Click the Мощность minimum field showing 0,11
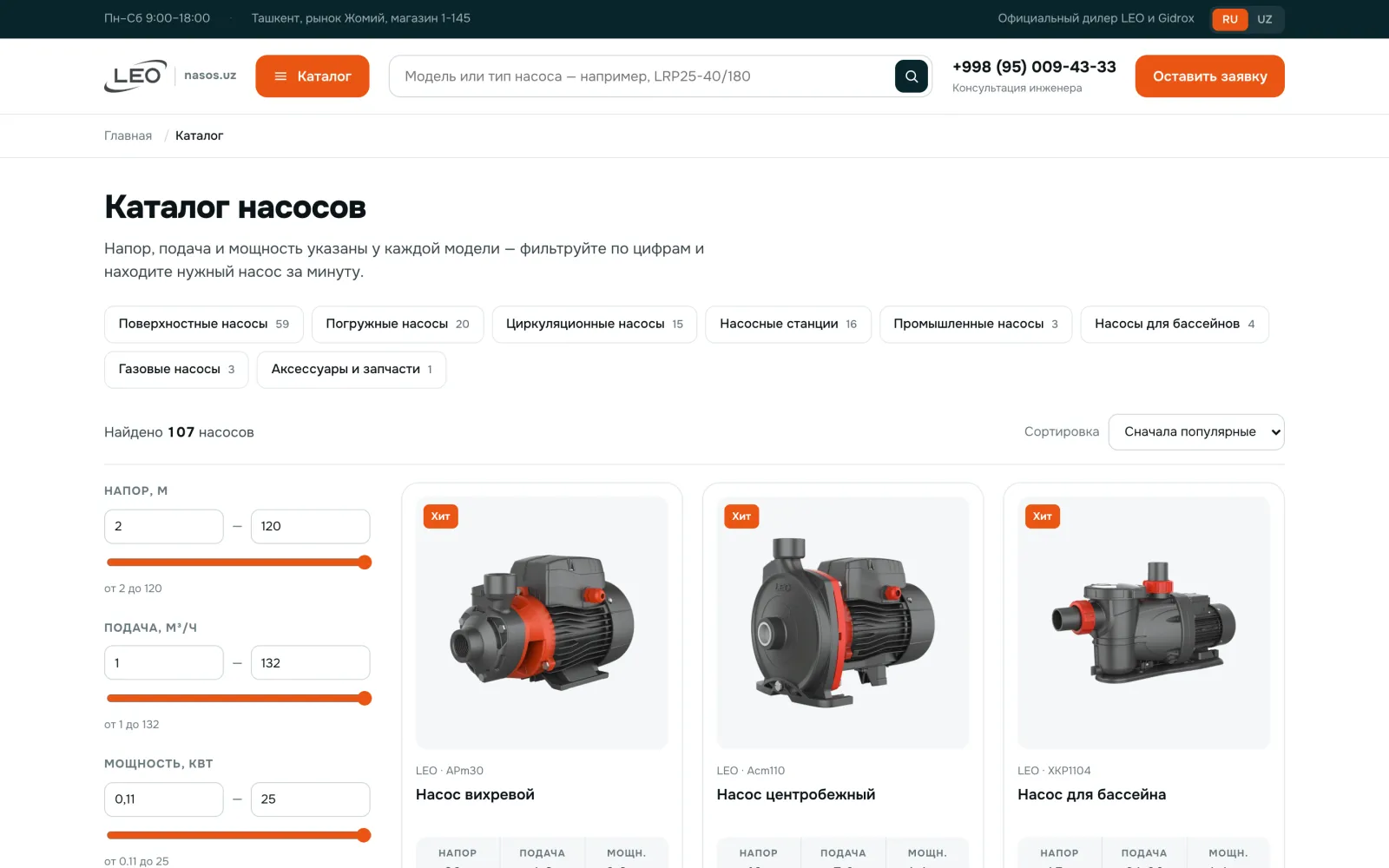1389x868 pixels. coord(164,799)
